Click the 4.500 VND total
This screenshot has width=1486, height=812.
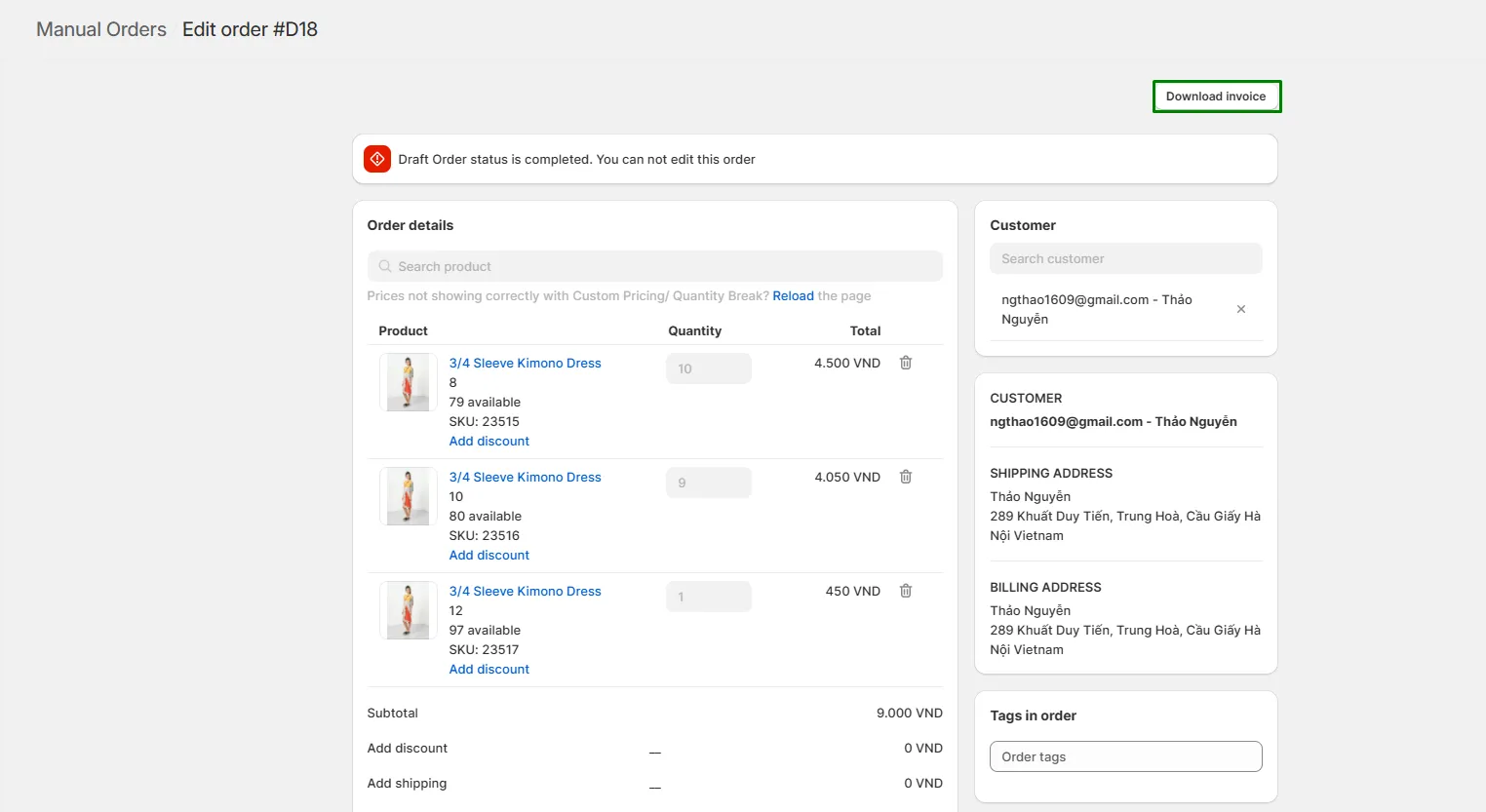pos(847,363)
